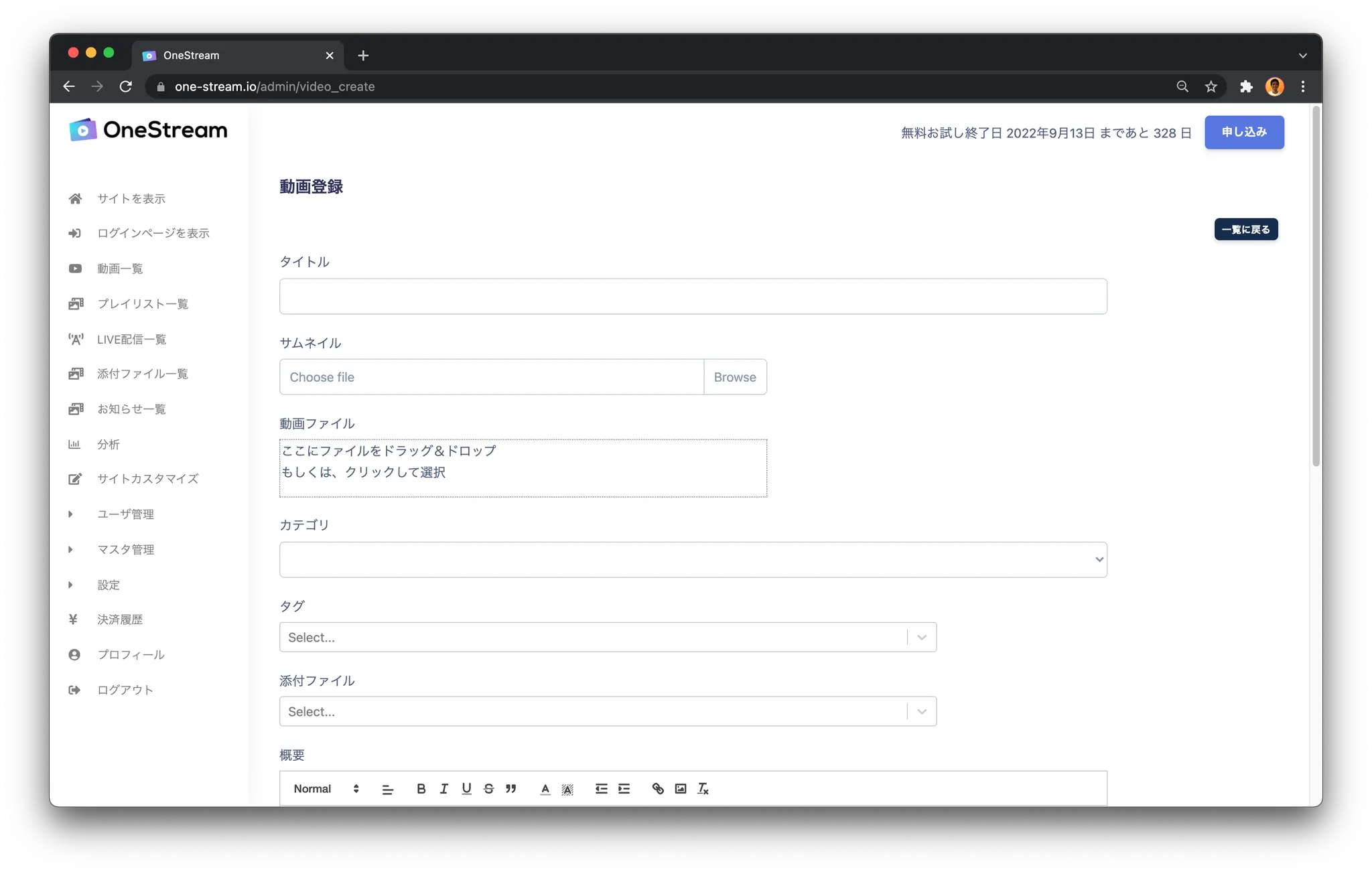Apply strikethrough formatting icon

tap(488, 788)
